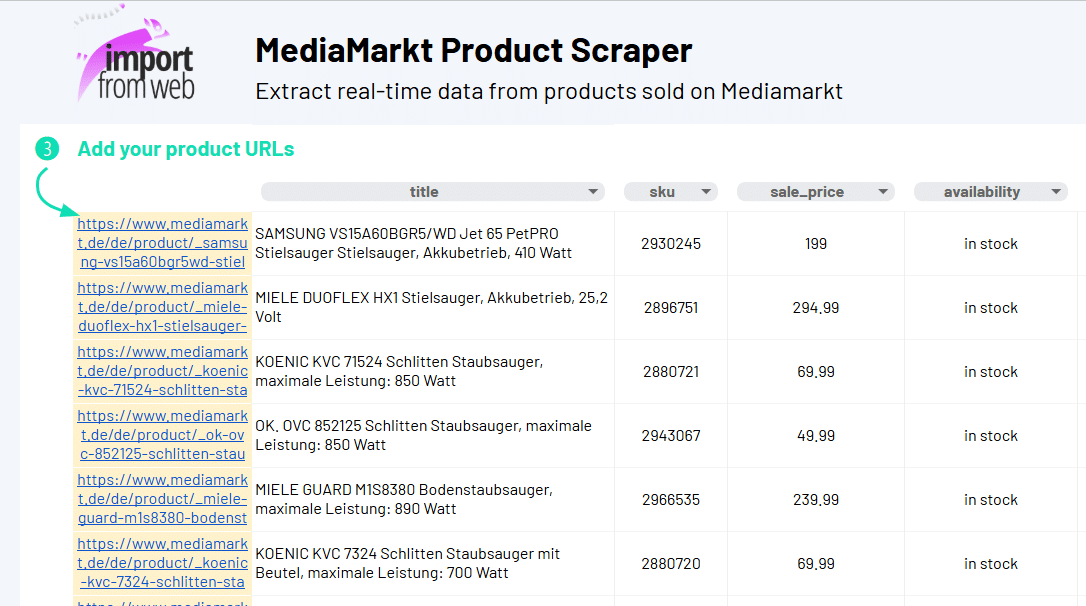Open the OK OVC 852125 product link
The height and width of the screenshot is (606, 1086).
[162, 436]
